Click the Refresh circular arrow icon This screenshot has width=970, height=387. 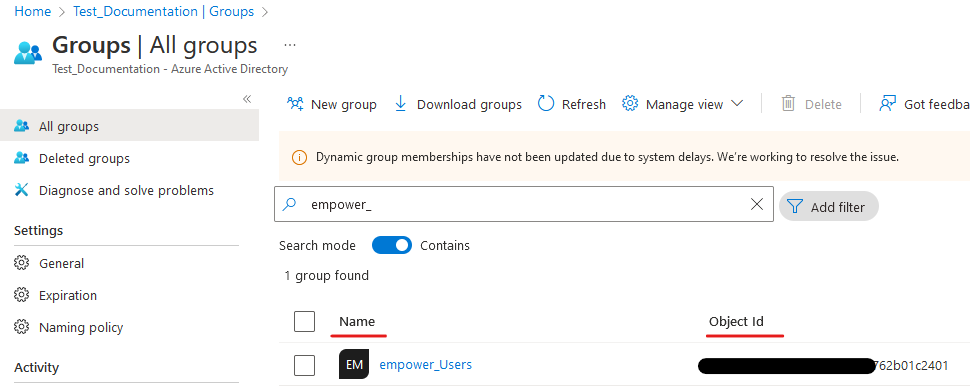point(546,104)
